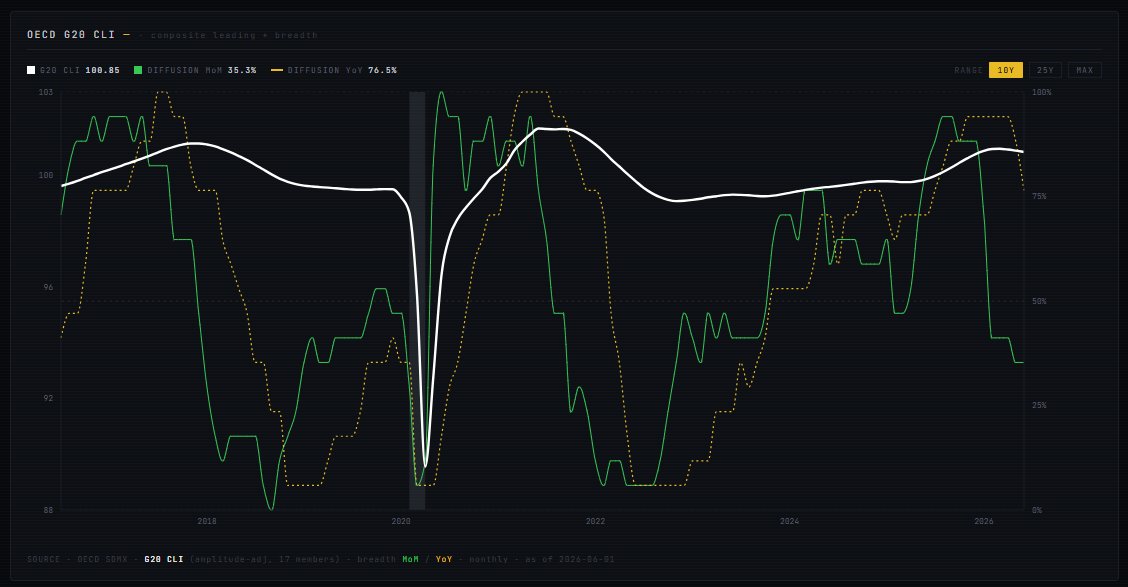Click the 100 left-axis label
The width and height of the screenshot is (1128, 587).
click(x=45, y=175)
